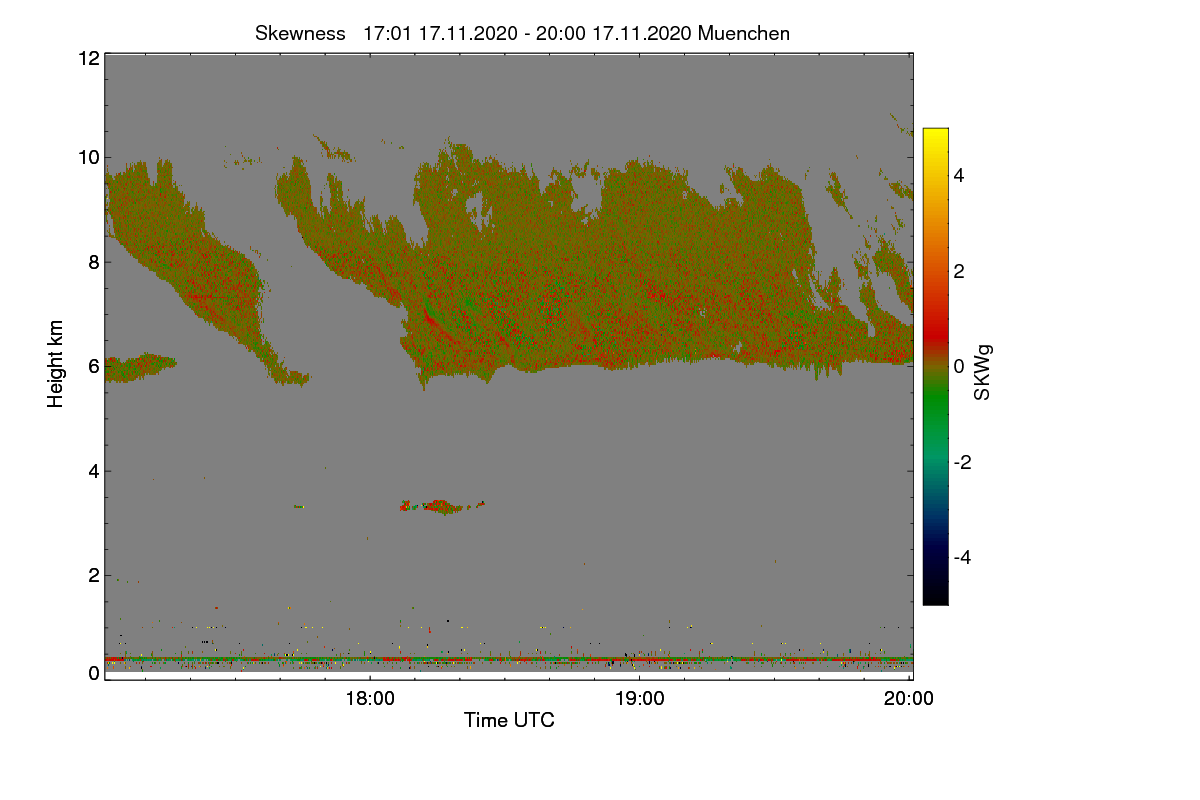This screenshot has height=800, width=1200.
Task: Click the 10 km height label
Action: [x=88, y=157]
